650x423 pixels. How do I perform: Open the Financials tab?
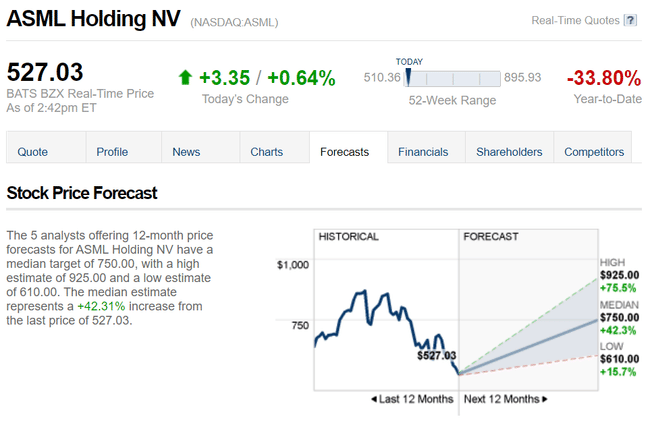[423, 152]
